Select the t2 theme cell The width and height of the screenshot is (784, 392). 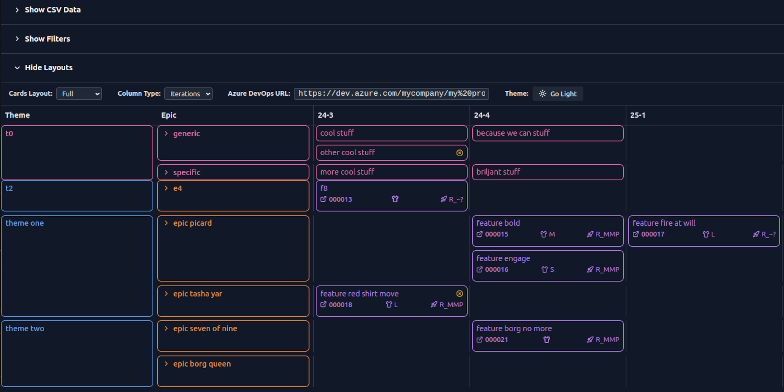pos(77,196)
